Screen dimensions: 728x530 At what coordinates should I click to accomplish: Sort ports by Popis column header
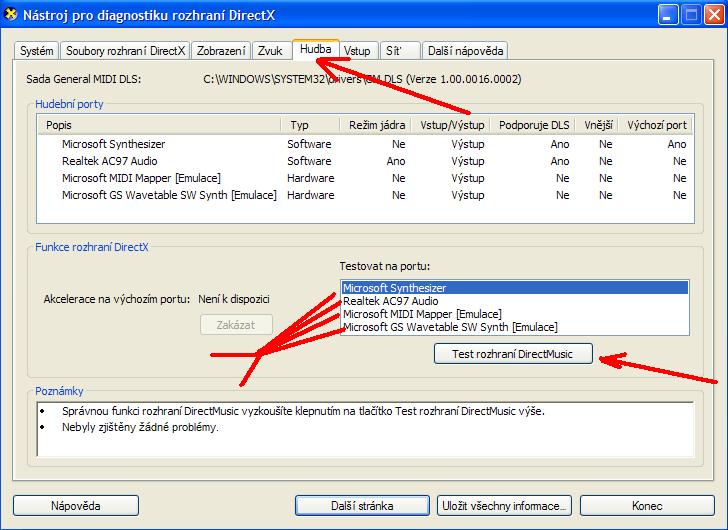(159, 125)
